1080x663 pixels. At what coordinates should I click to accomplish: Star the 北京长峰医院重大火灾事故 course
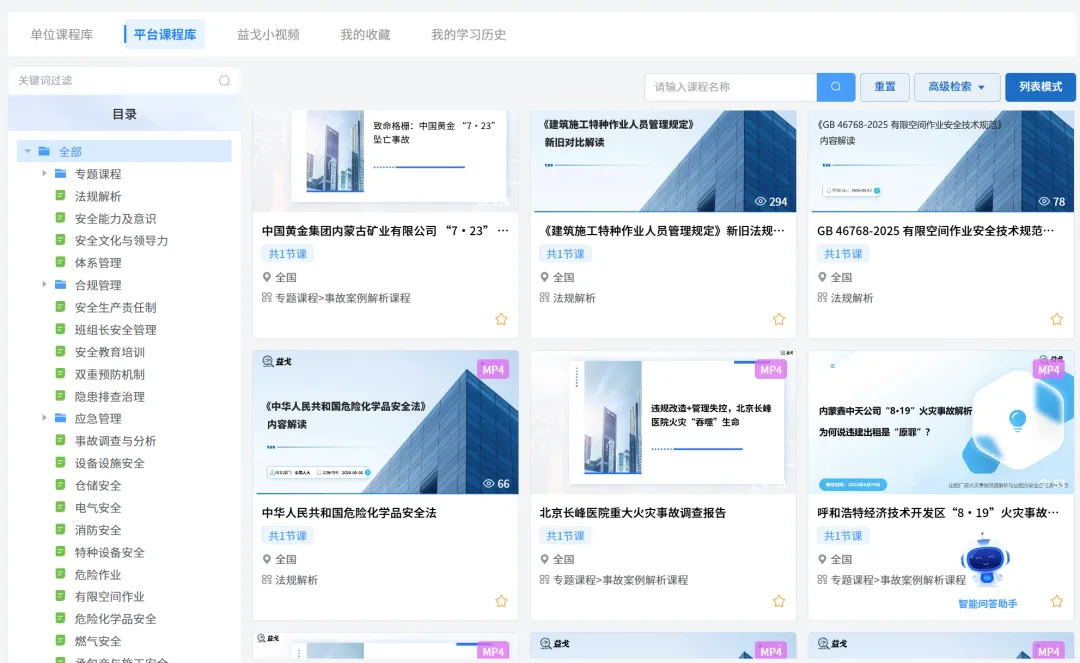[779, 602]
